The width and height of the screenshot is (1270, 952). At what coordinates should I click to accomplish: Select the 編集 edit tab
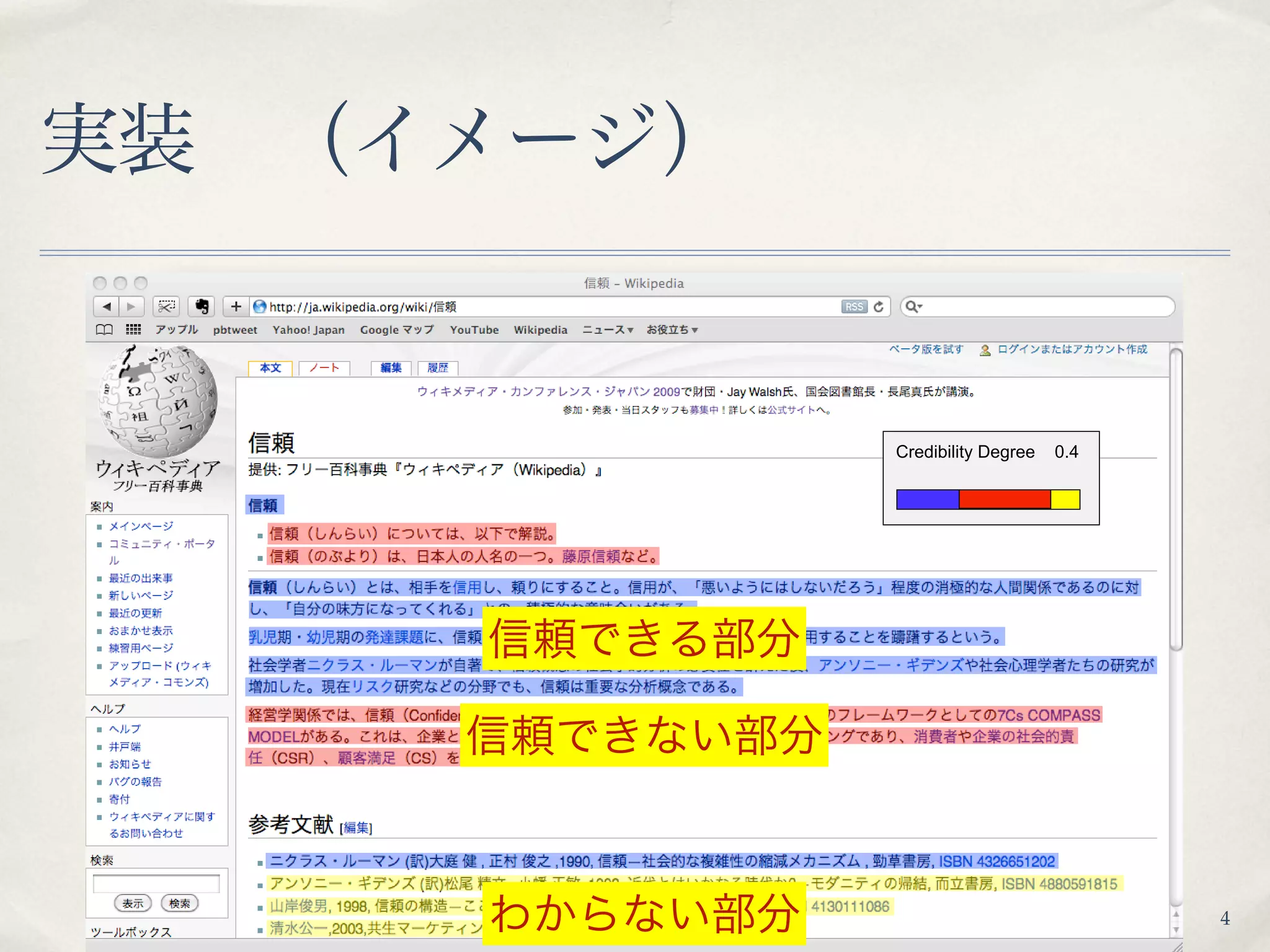pos(391,368)
